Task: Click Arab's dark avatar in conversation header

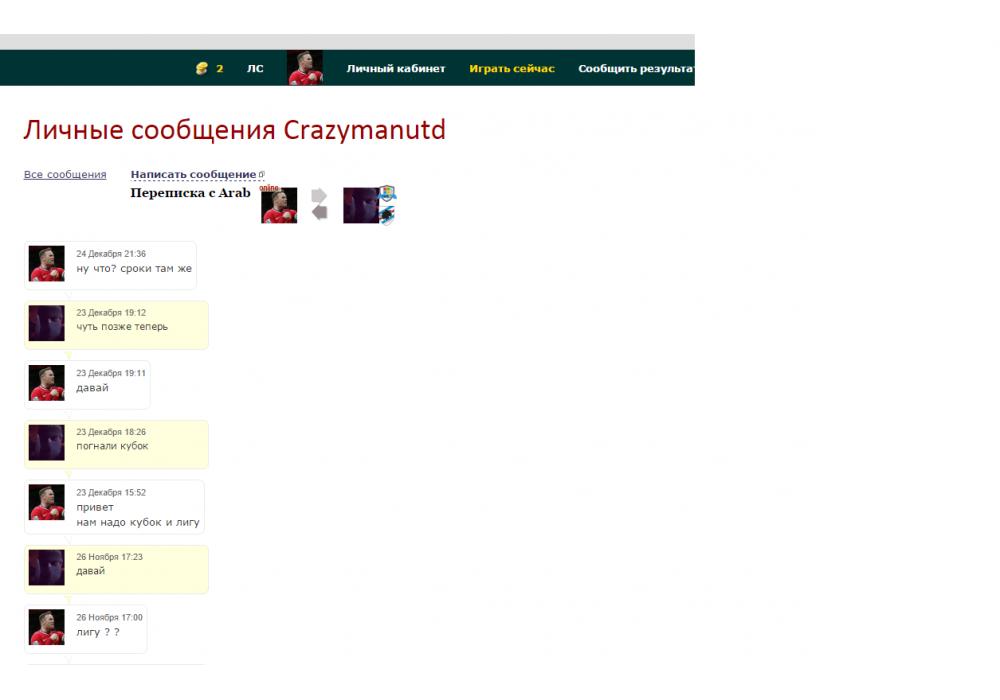Action: (x=361, y=205)
